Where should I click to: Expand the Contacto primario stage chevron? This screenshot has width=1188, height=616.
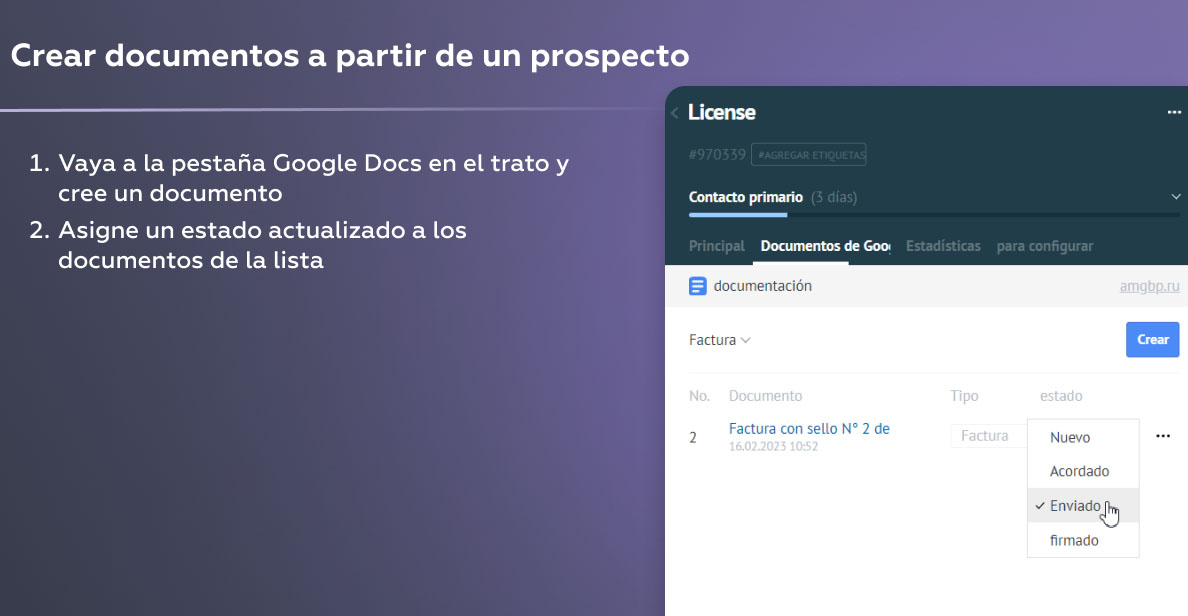(x=1175, y=197)
